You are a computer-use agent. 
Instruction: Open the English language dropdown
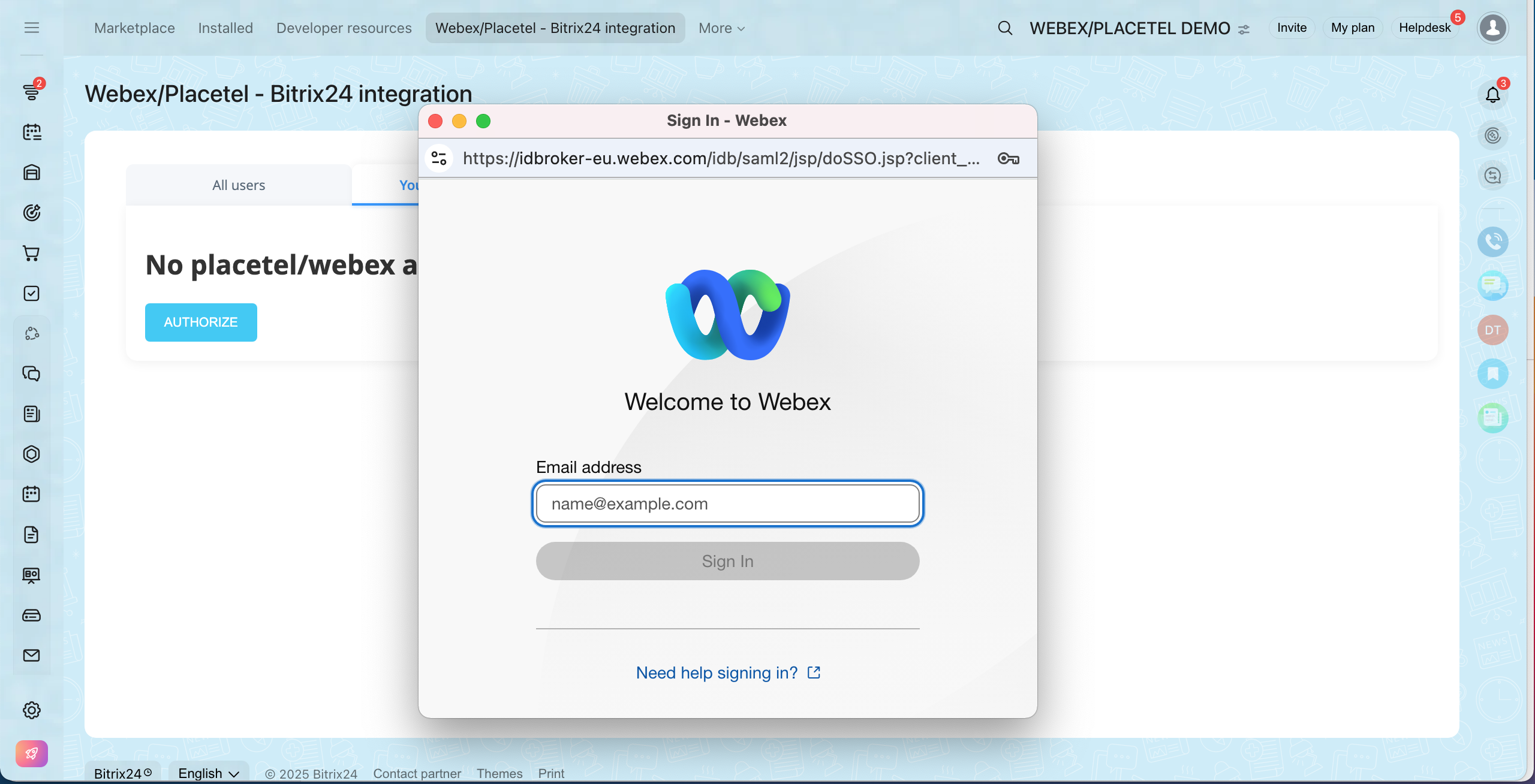pos(208,773)
